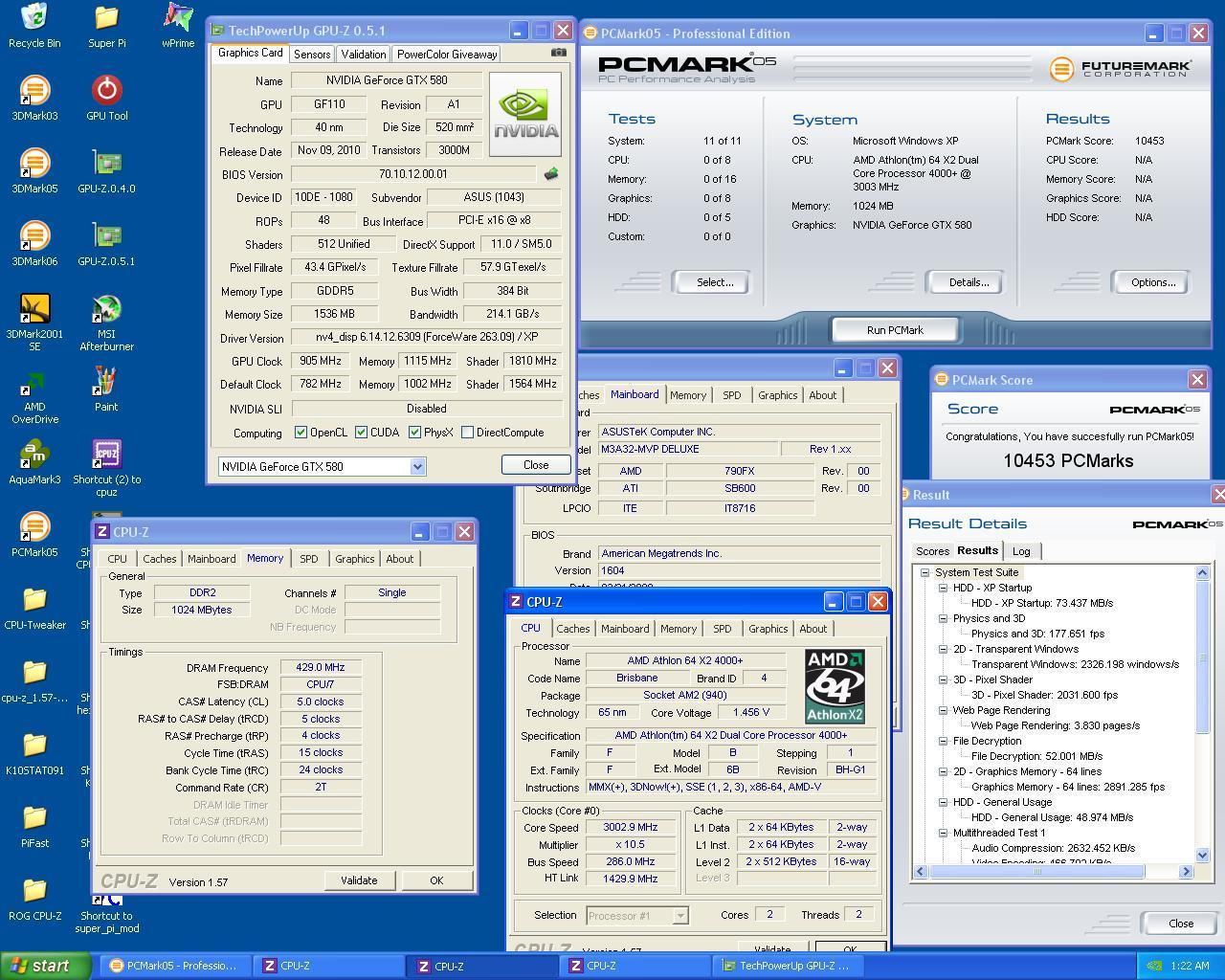Open the ROG CPU-Z folder icon

(34, 899)
